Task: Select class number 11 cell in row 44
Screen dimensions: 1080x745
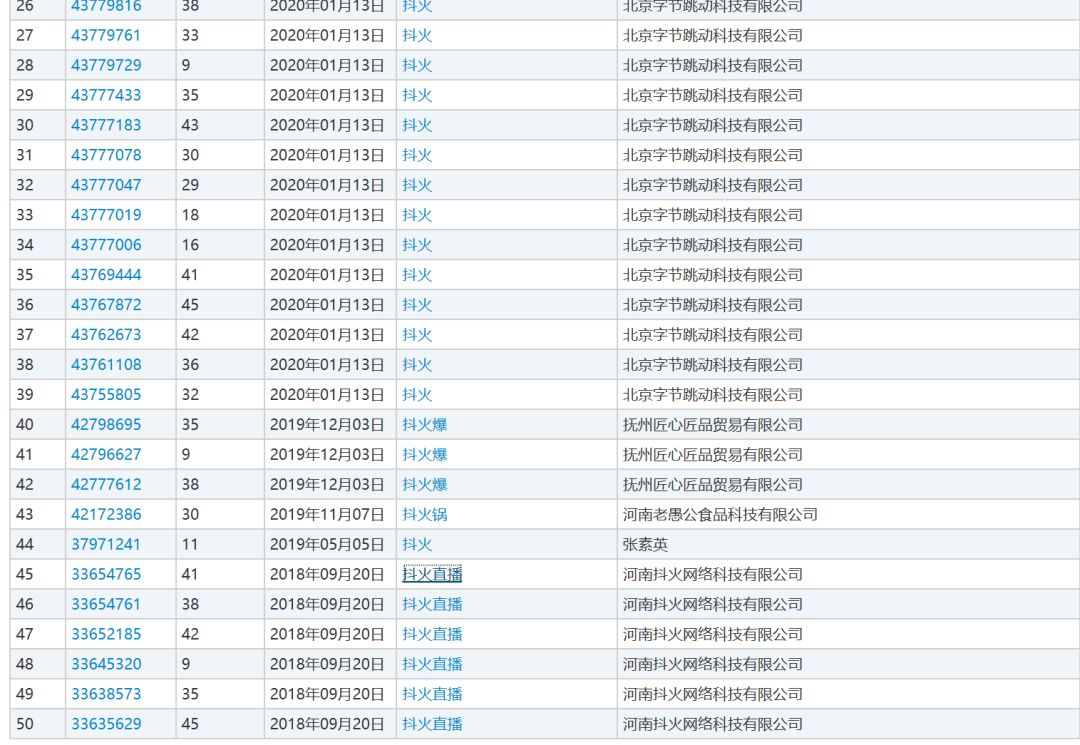Action: coord(220,545)
